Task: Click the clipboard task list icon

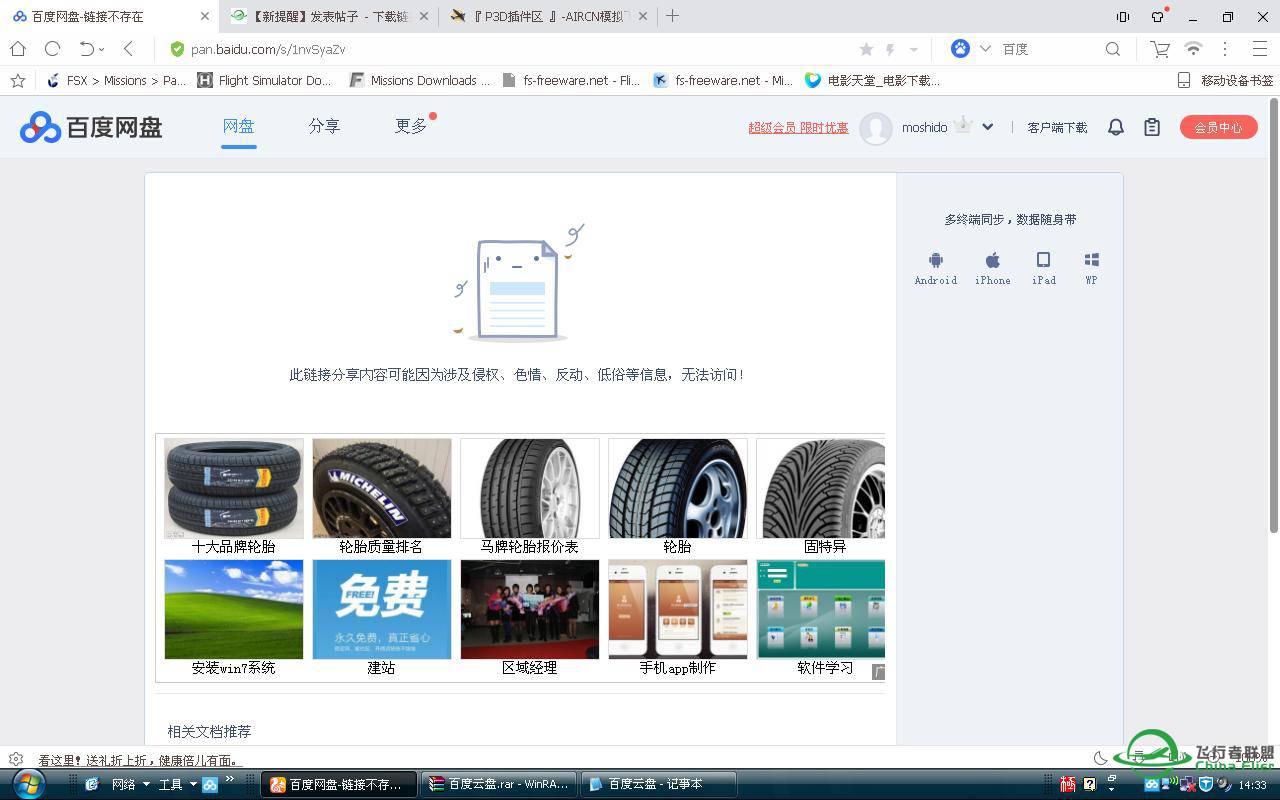Action: pos(1152,127)
